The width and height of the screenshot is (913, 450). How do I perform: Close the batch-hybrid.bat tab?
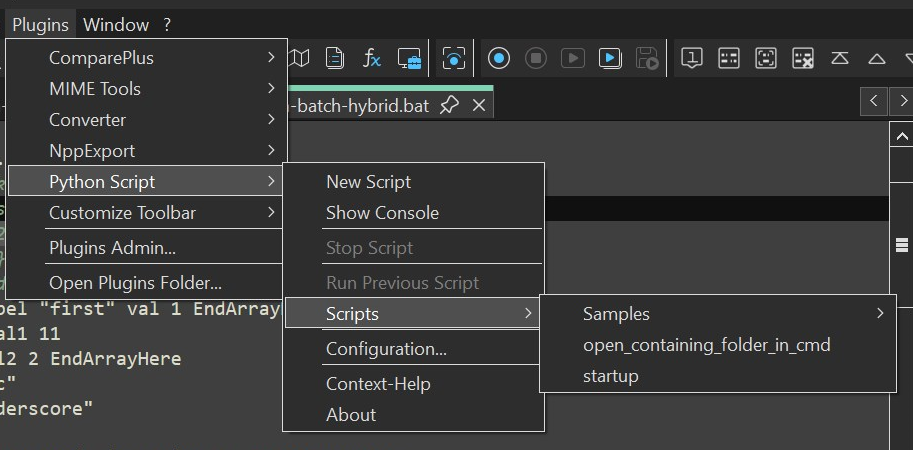pyautogui.click(x=479, y=105)
